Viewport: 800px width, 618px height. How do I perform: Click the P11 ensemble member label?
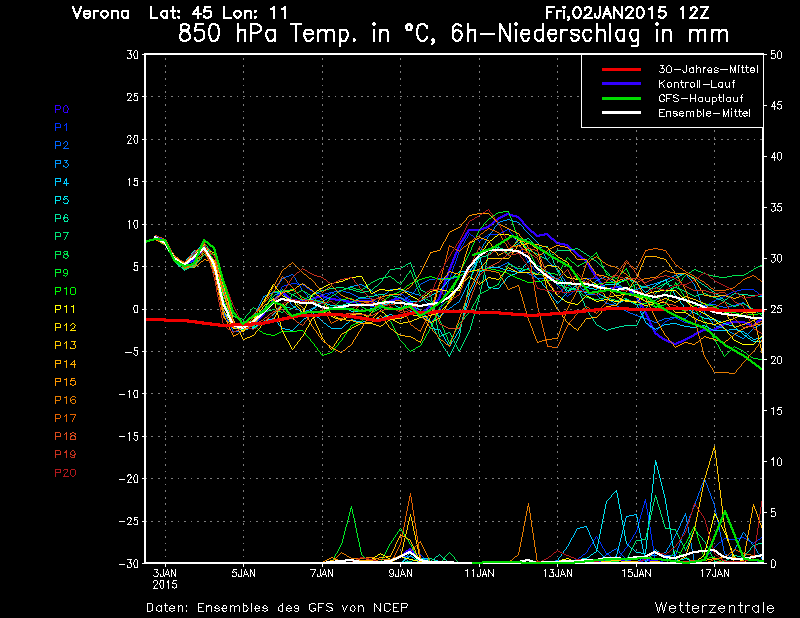(x=65, y=309)
